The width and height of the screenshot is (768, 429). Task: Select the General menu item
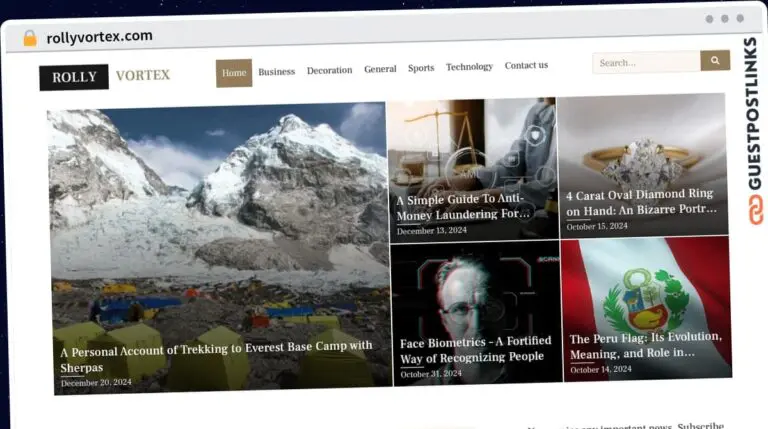coord(380,70)
